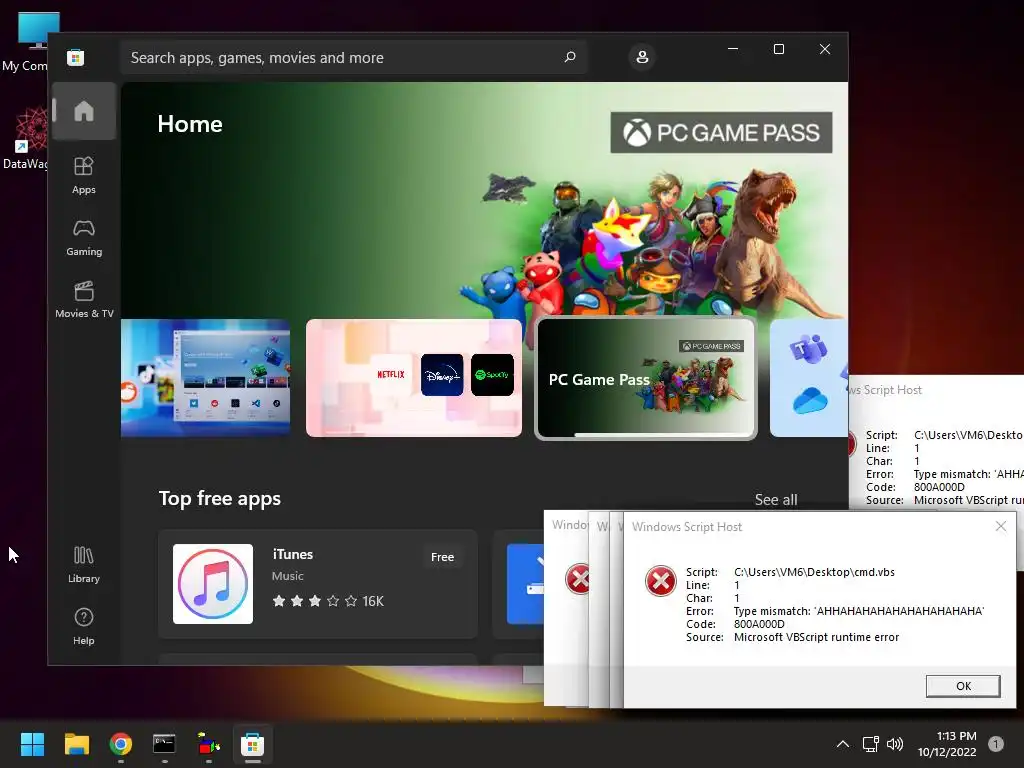Close the front Windows Script Host dialog
This screenshot has width=1024, height=768.
click(x=1000, y=526)
